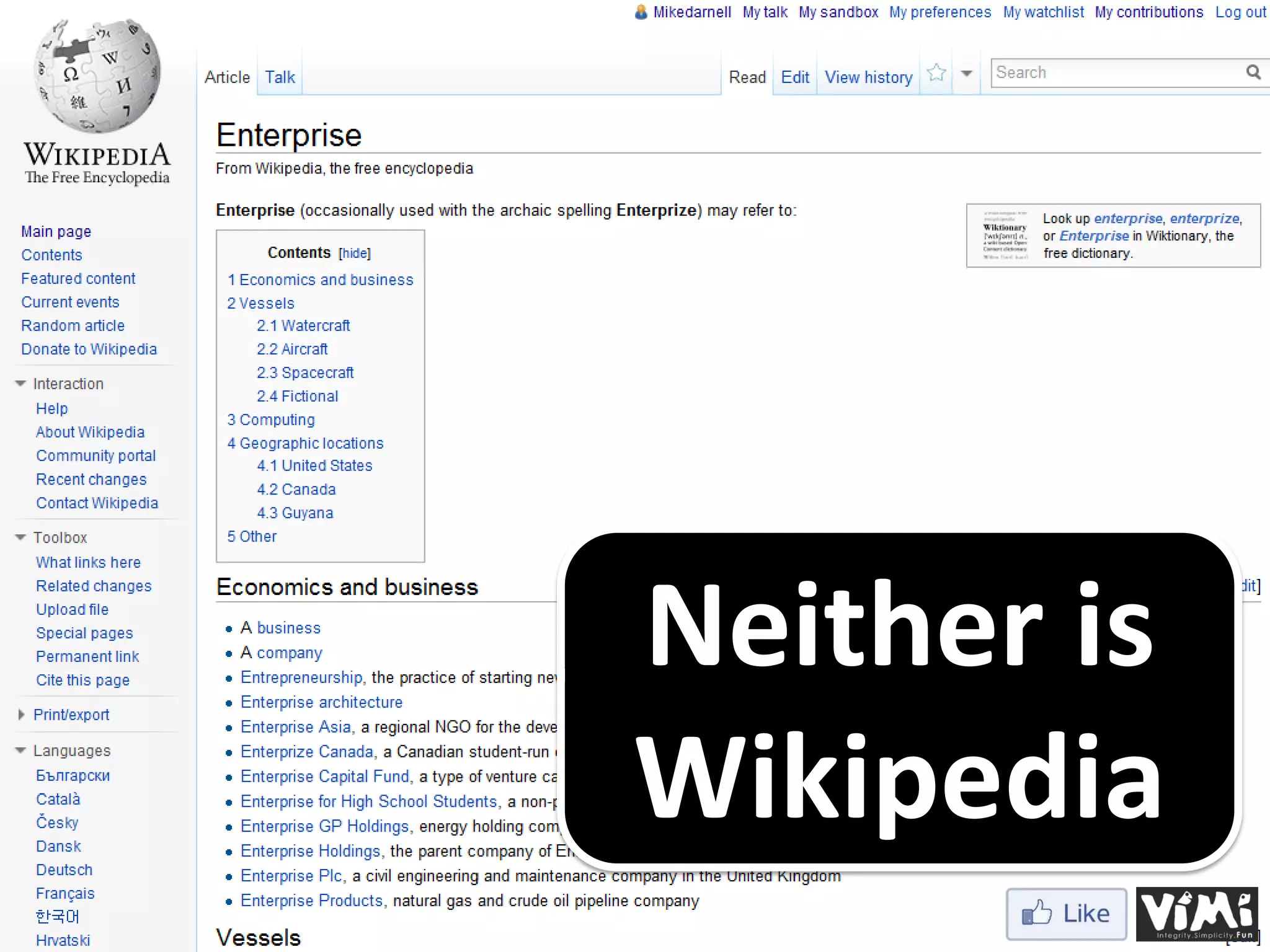Open My talk link
This screenshot has width=1270, height=952.
coord(765,12)
